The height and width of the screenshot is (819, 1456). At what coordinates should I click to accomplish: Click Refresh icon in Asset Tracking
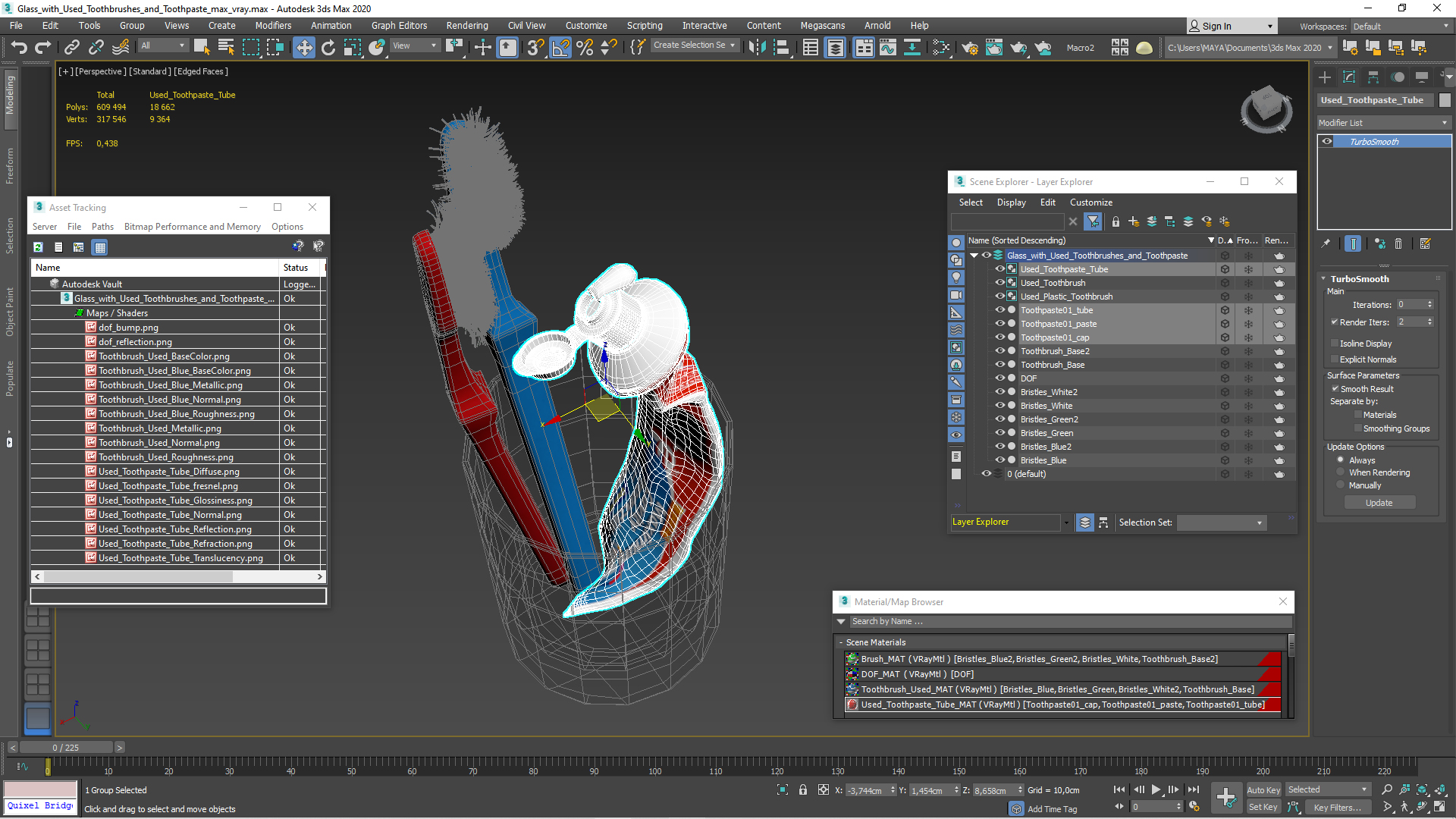tap(38, 246)
